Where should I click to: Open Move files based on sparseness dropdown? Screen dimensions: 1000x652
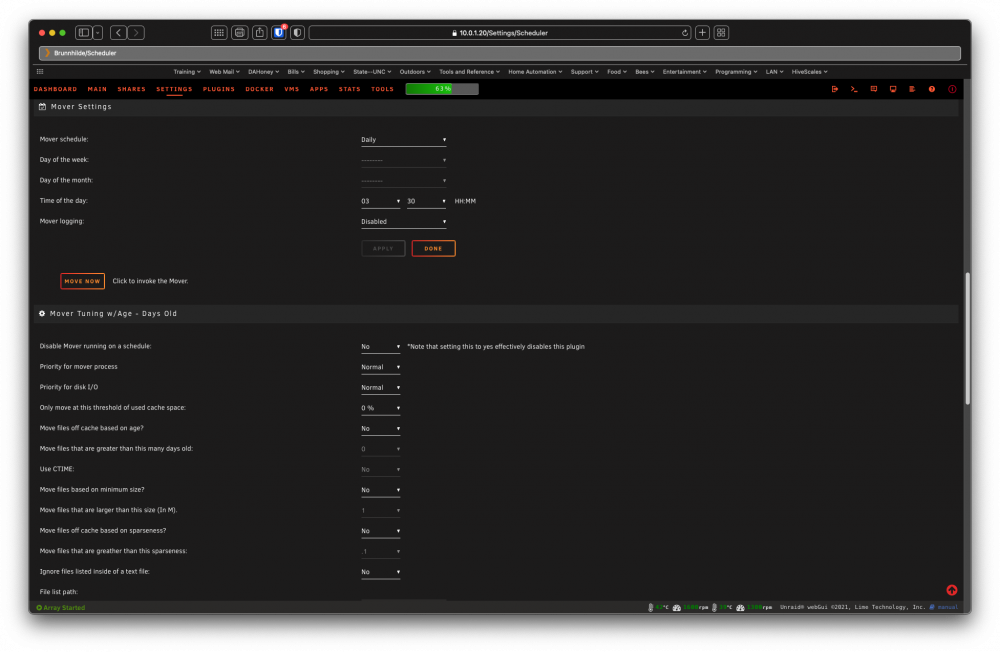point(381,531)
